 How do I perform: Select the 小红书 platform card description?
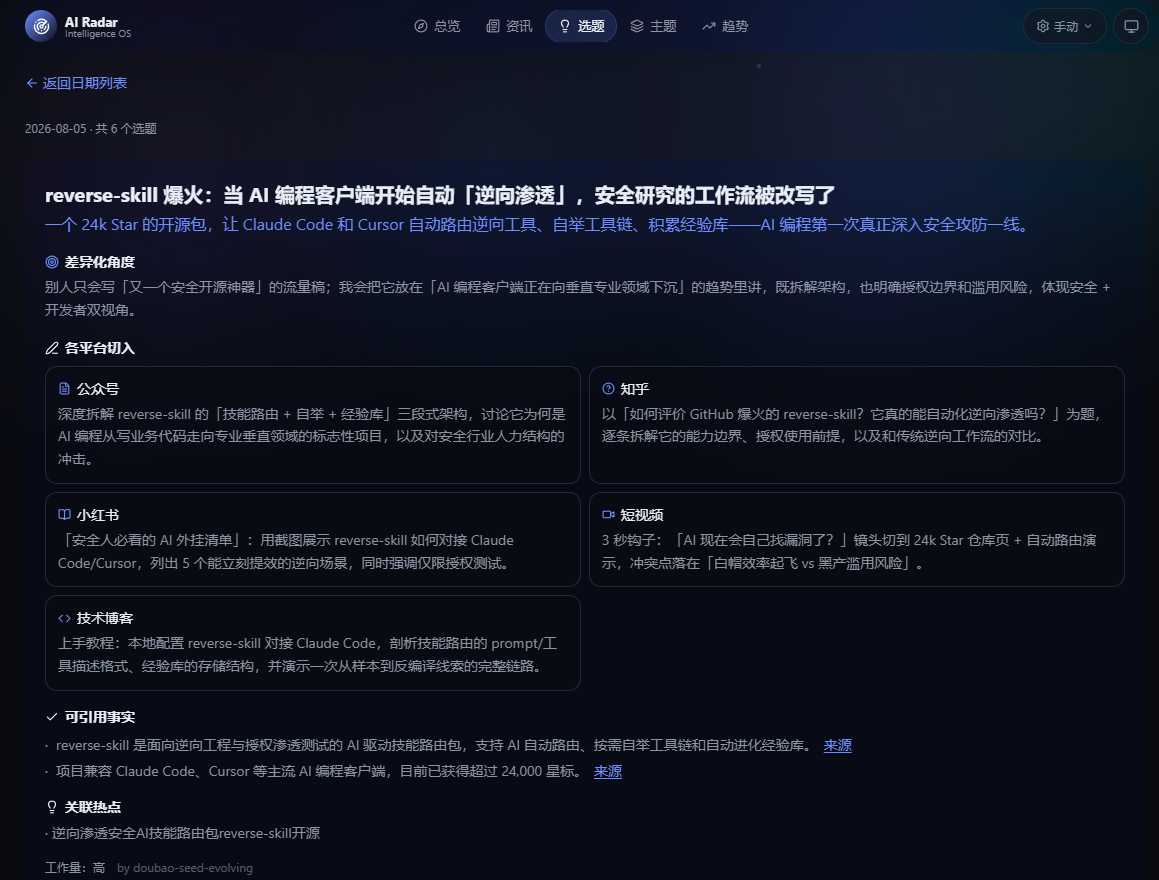(286, 551)
